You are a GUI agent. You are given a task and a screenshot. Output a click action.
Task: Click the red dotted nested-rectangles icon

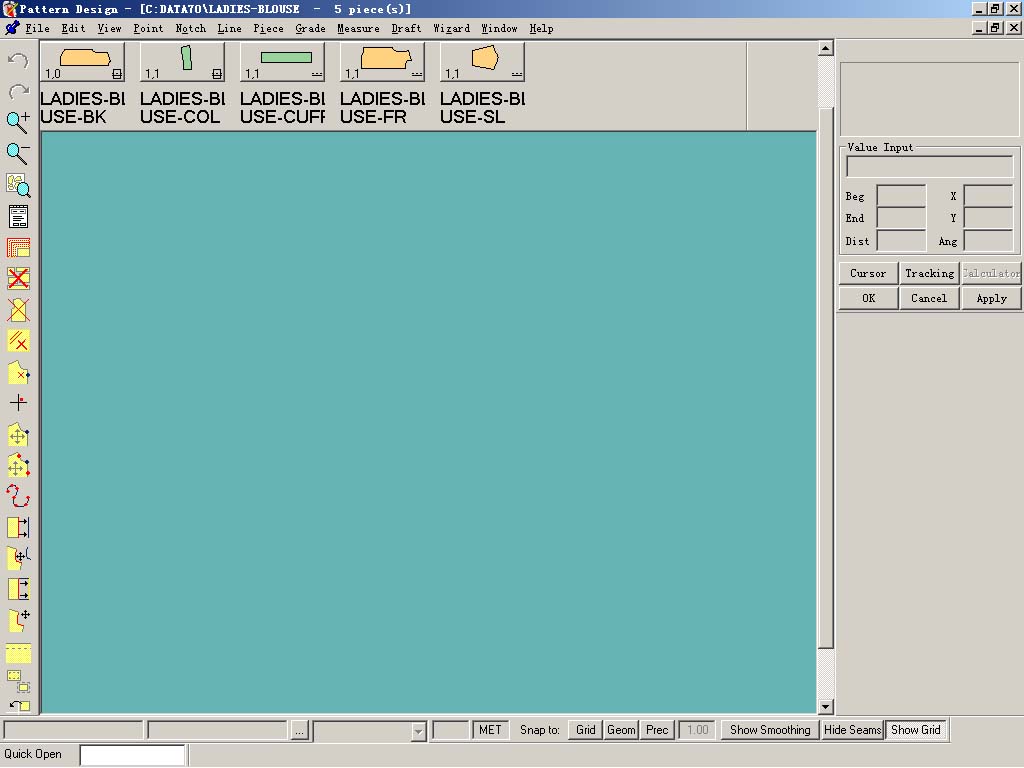click(x=18, y=248)
